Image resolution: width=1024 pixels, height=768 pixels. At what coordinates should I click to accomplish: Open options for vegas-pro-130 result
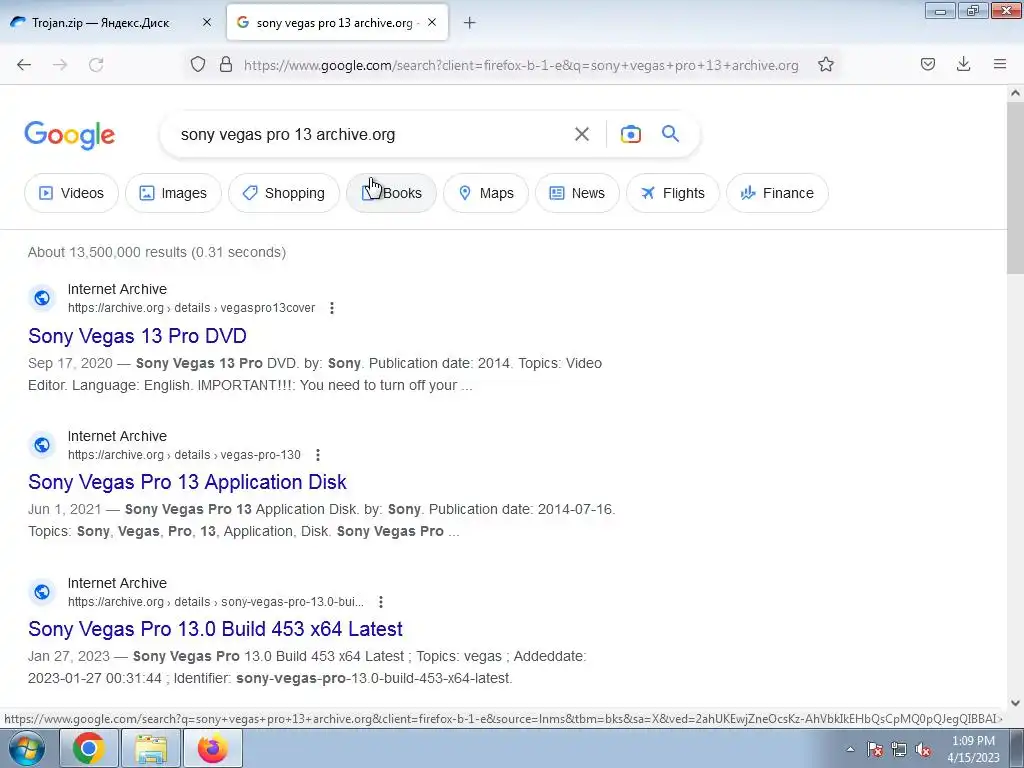pos(317,455)
